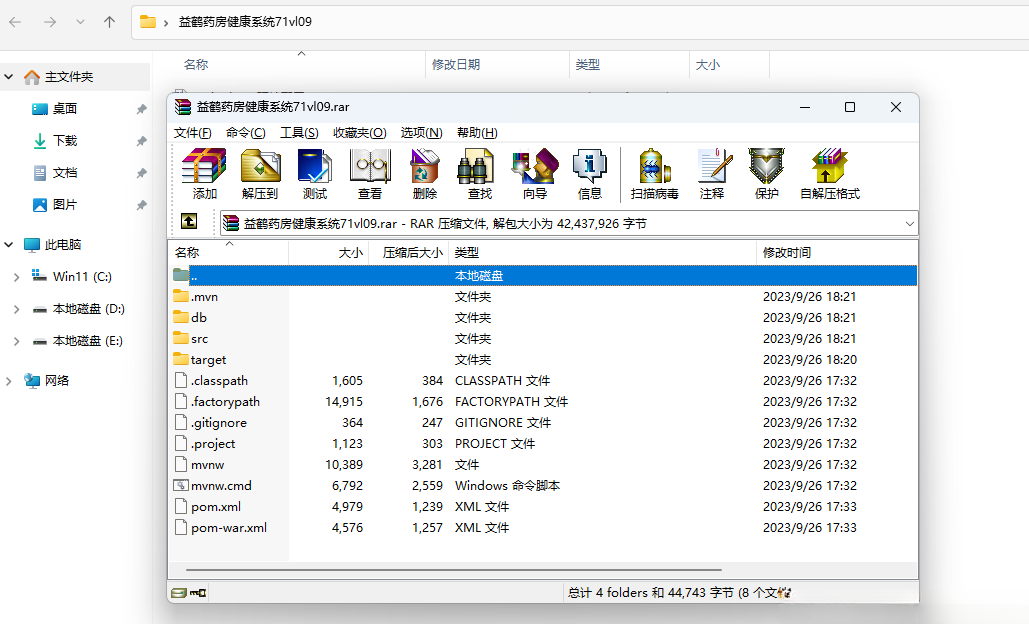Click the Virus Scan (扫描病毒) icon
The width and height of the screenshot is (1029, 624).
(x=654, y=173)
